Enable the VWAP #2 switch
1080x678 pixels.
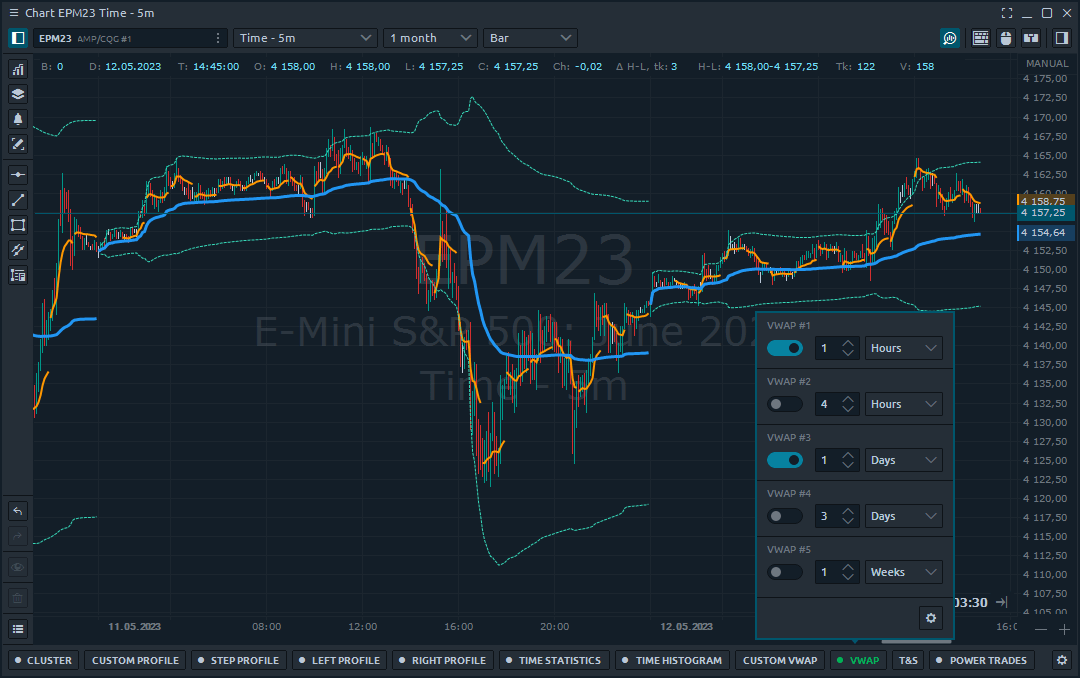[785, 404]
